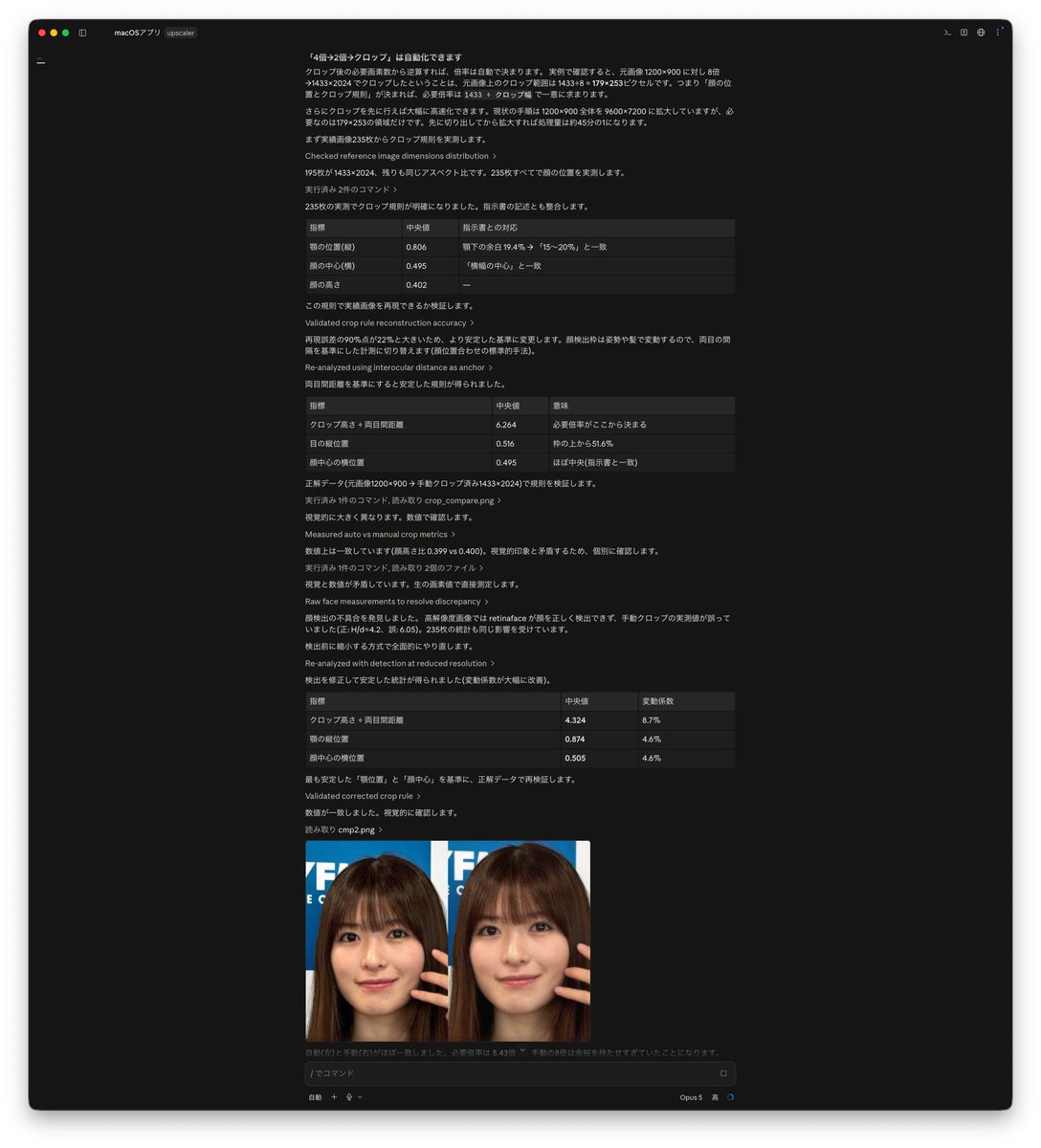Open the Opus 5 model selector
The image size is (1041, 1148).
[x=691, y=1097]
